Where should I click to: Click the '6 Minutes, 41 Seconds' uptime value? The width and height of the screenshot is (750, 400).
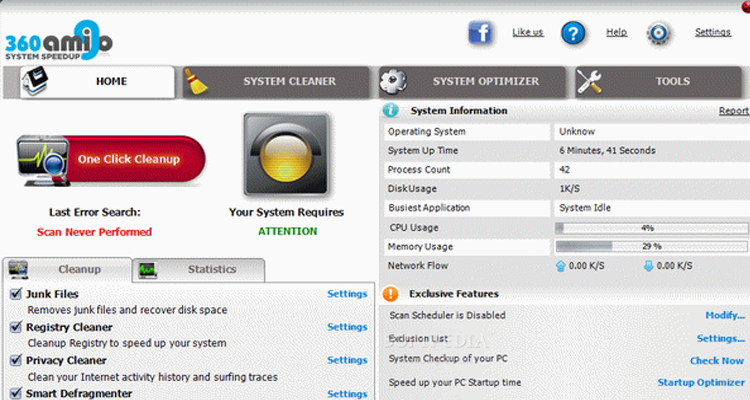point(607,151)
